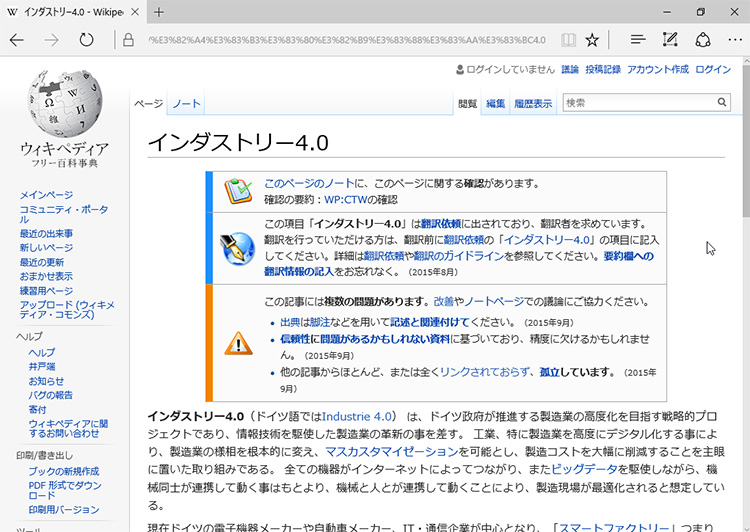This screenshot has width=750, height=532.
Task: Start a web note with pen icon
Action: [670, 40]
